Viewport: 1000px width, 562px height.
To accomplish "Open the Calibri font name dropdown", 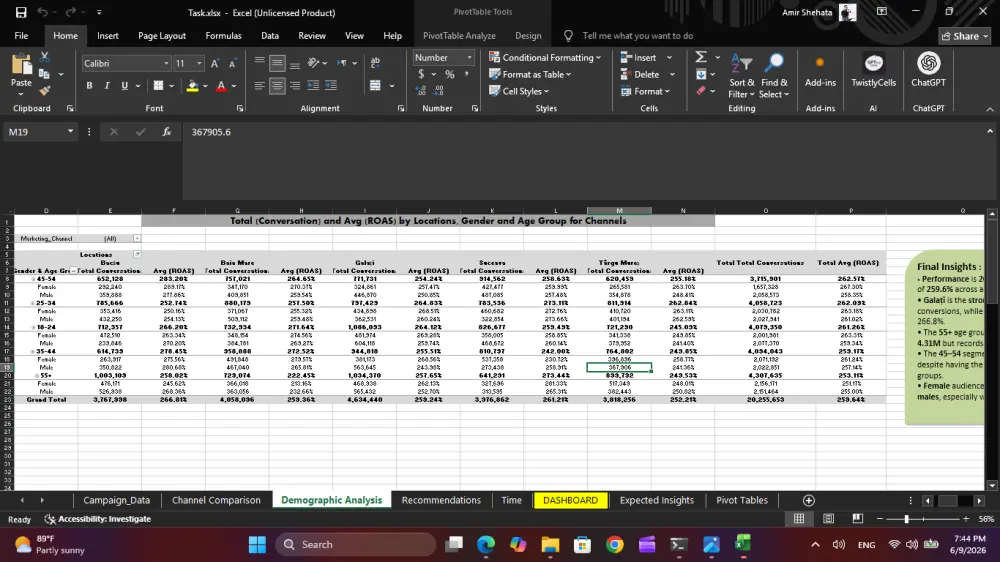I will pos(166,63).
